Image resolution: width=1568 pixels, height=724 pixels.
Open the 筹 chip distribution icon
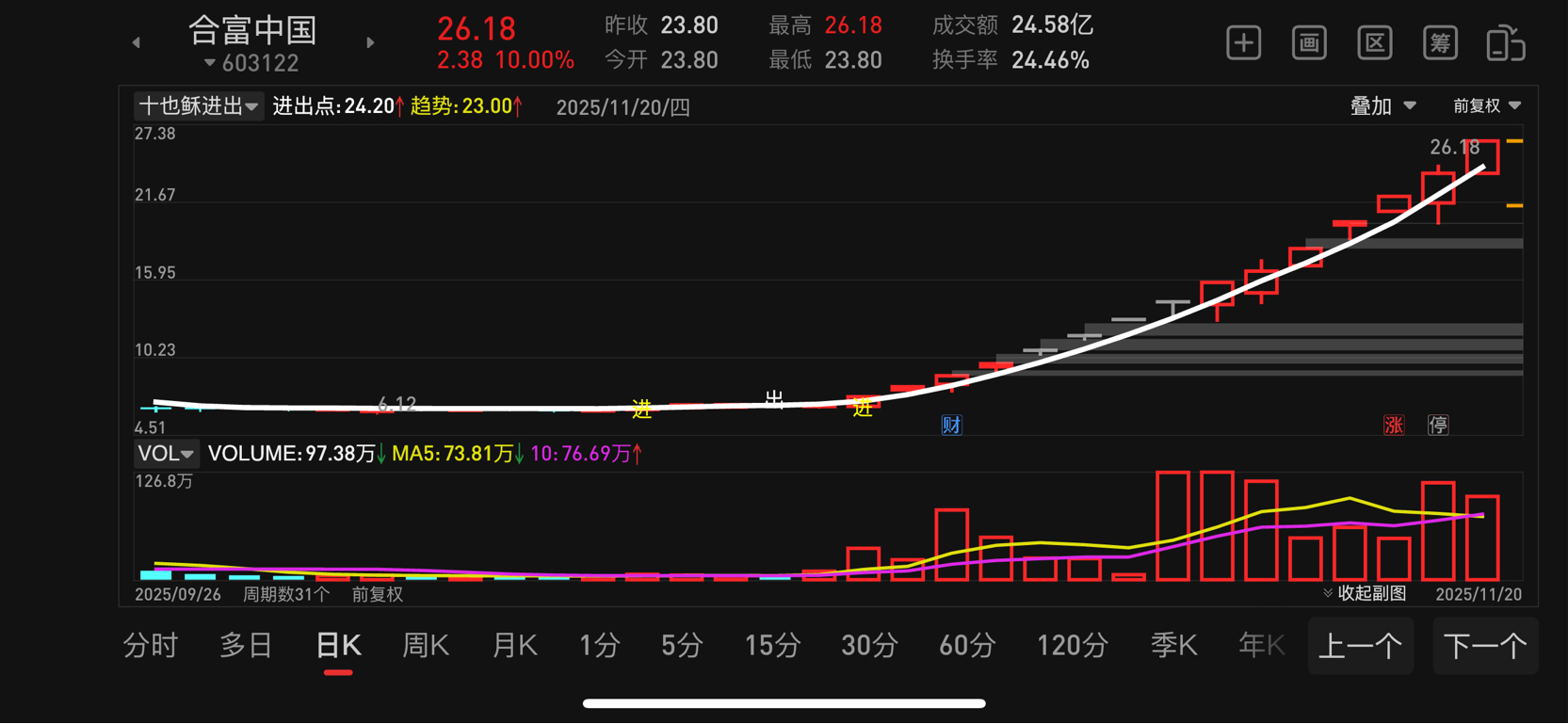pos(1440,43)
